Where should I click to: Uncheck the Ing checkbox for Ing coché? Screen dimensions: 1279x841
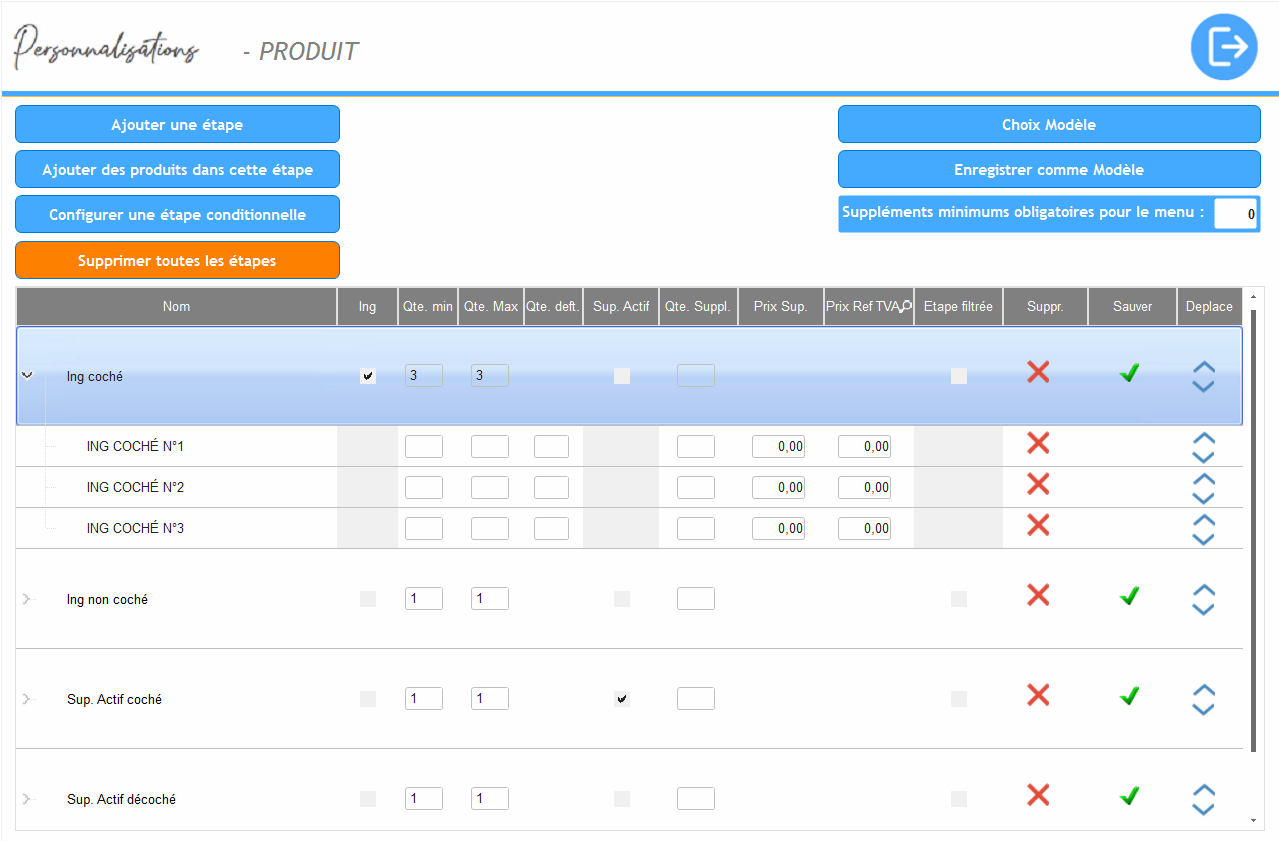click(x=368, y=376)
